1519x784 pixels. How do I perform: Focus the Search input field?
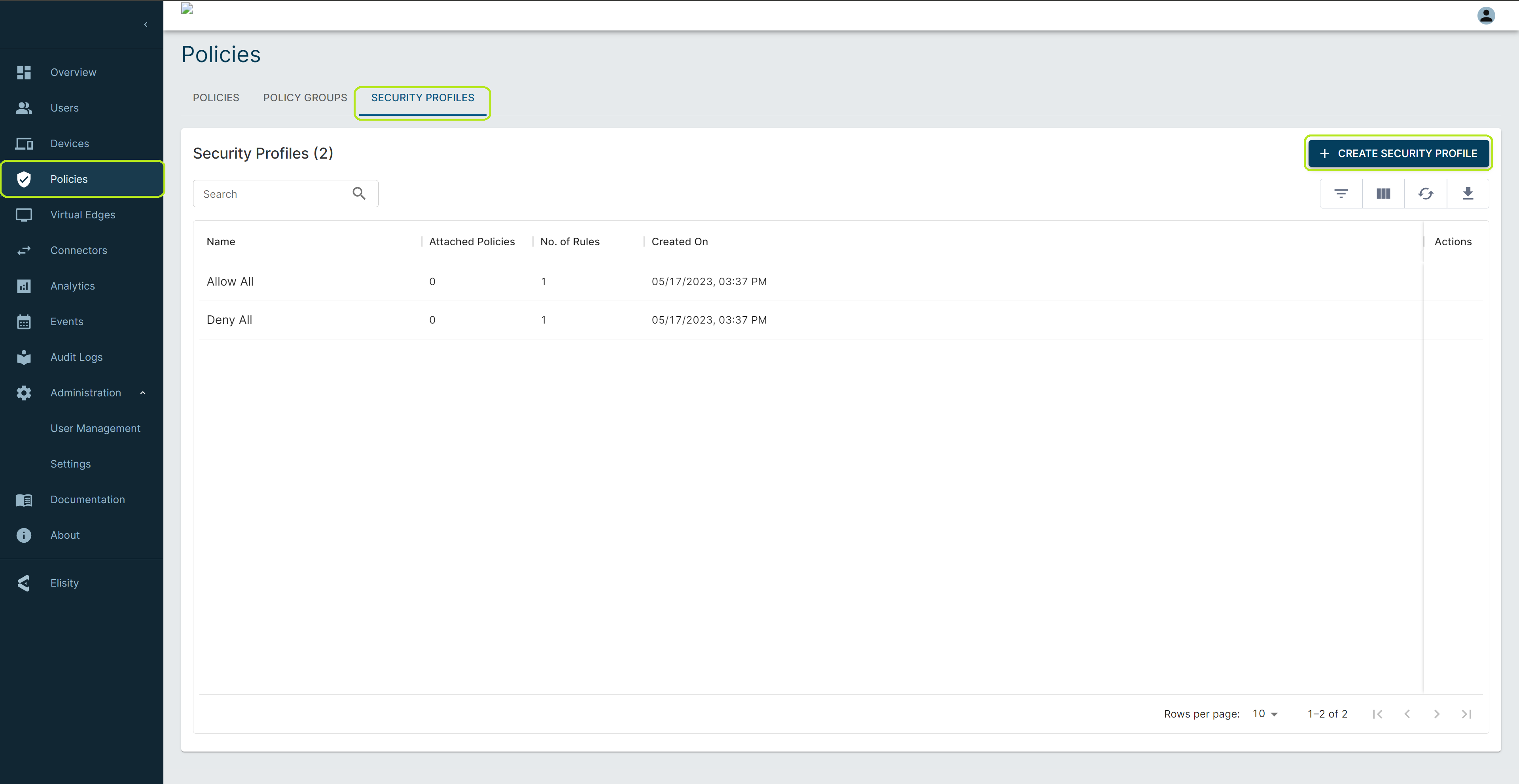click(x=273, y=194)
